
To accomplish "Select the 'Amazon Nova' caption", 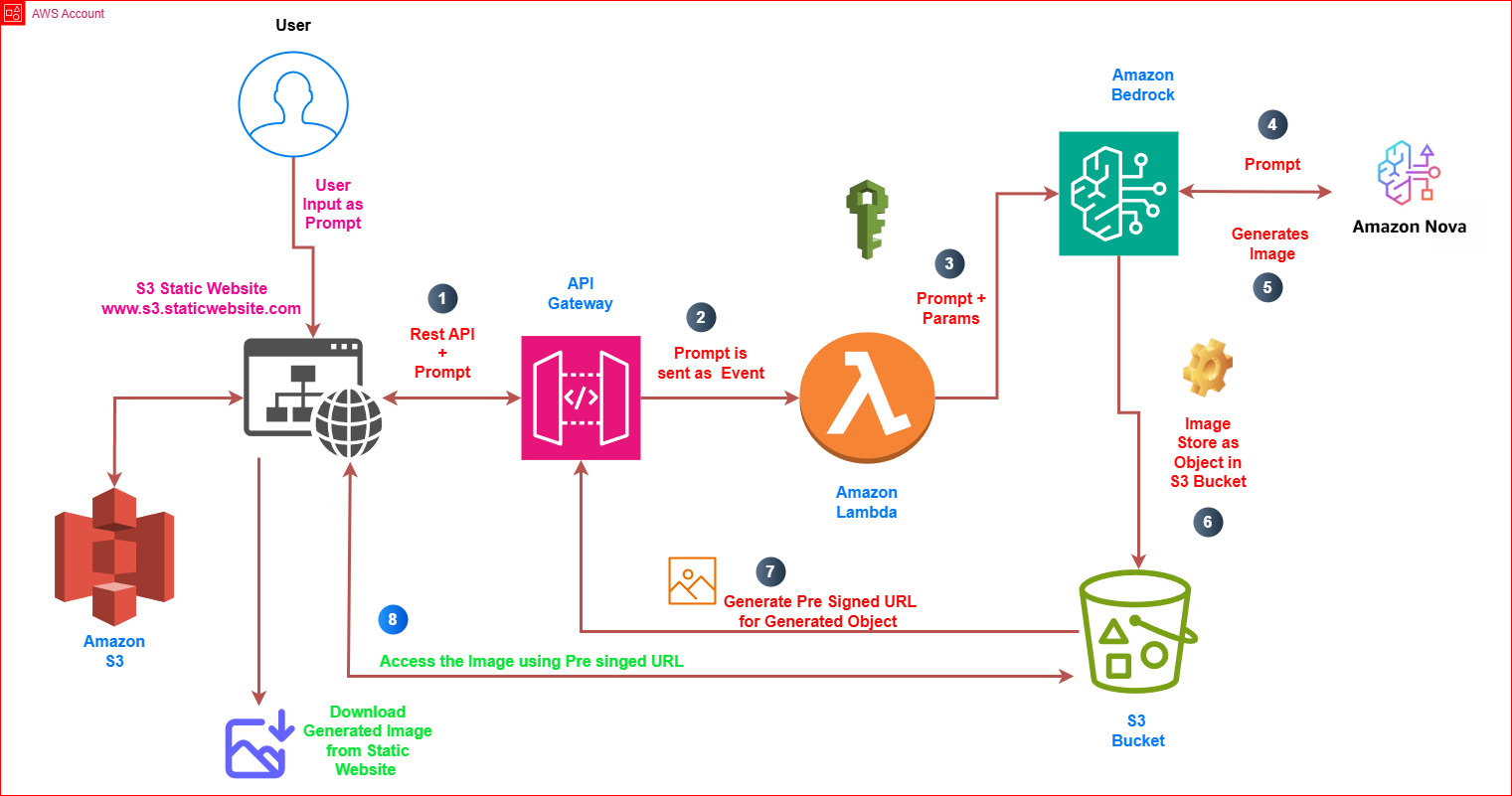I will pos(1409,227).
